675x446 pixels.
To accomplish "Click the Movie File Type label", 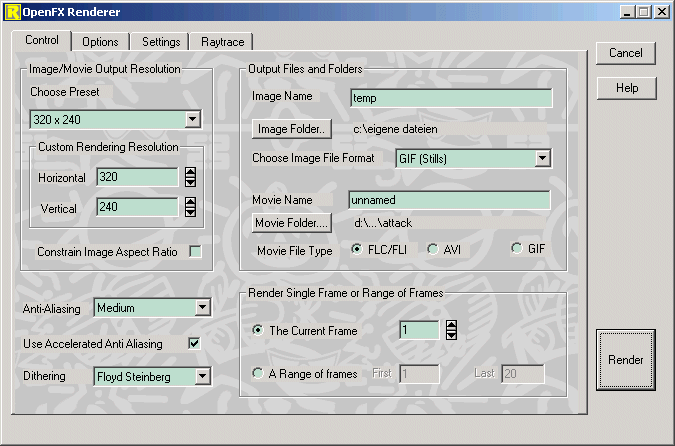I will point(294,251).
